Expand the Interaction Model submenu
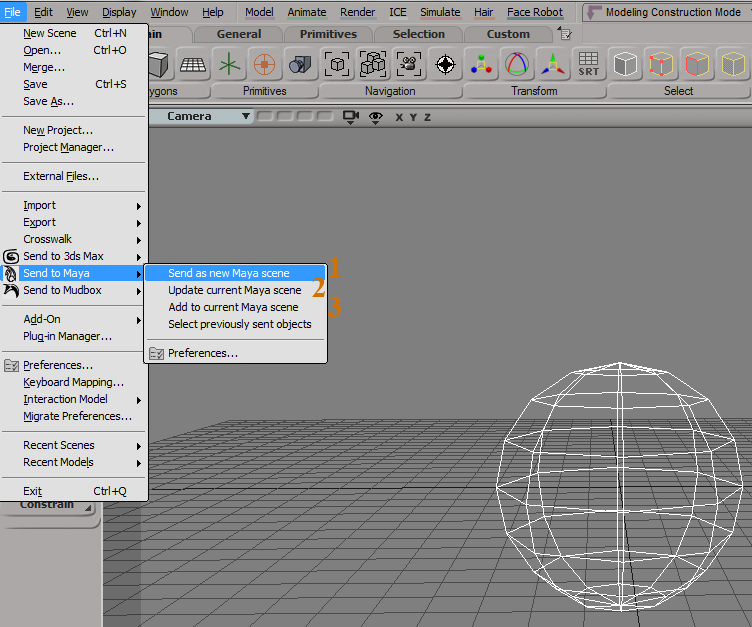752x627 pixels. pos(74,400)
